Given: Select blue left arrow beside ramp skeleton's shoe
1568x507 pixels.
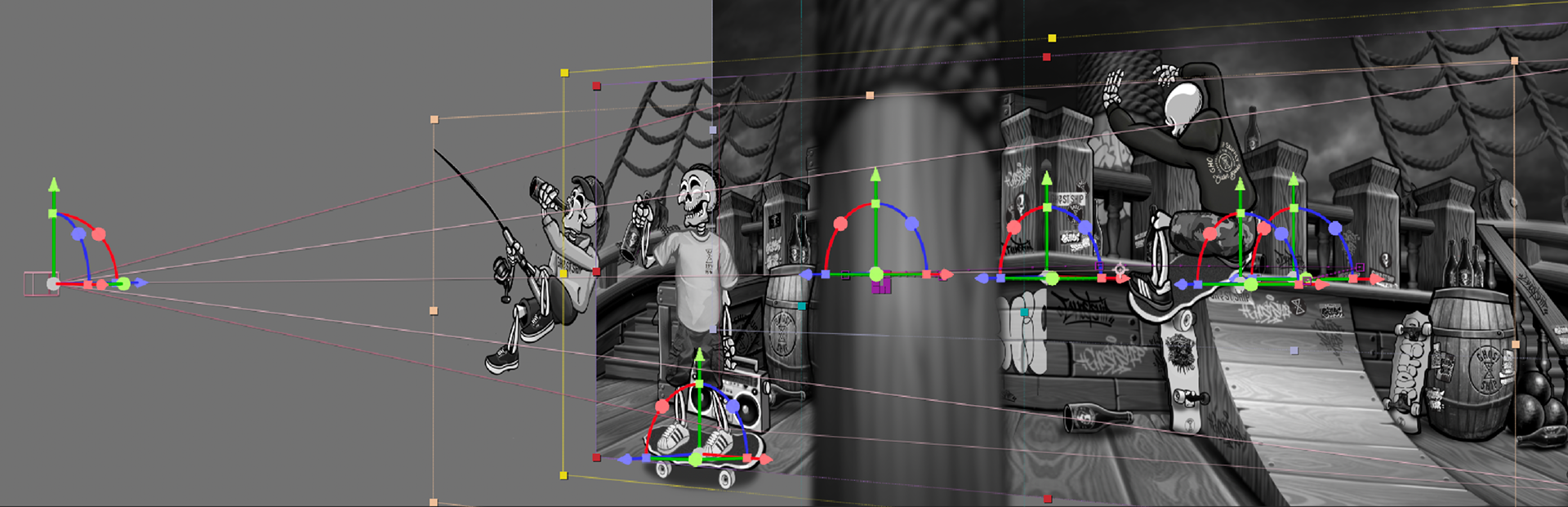Looking at the screenshot, I should click(x=1181, y=284).
